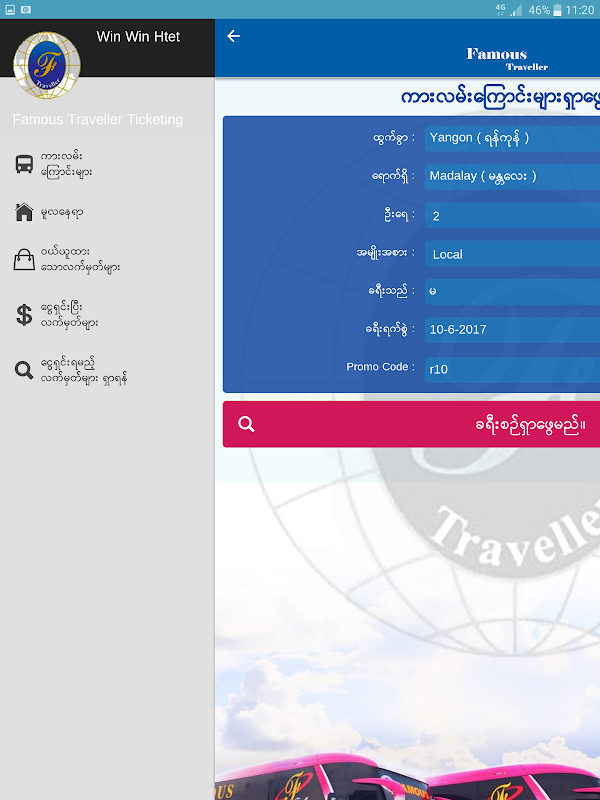Tap the clock showing 11:20

[x=580, y=10]
